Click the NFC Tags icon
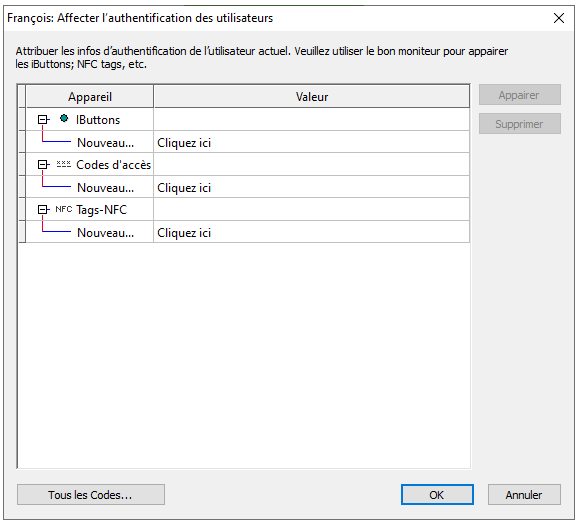 pyautogui.click(x=63, y=209)
